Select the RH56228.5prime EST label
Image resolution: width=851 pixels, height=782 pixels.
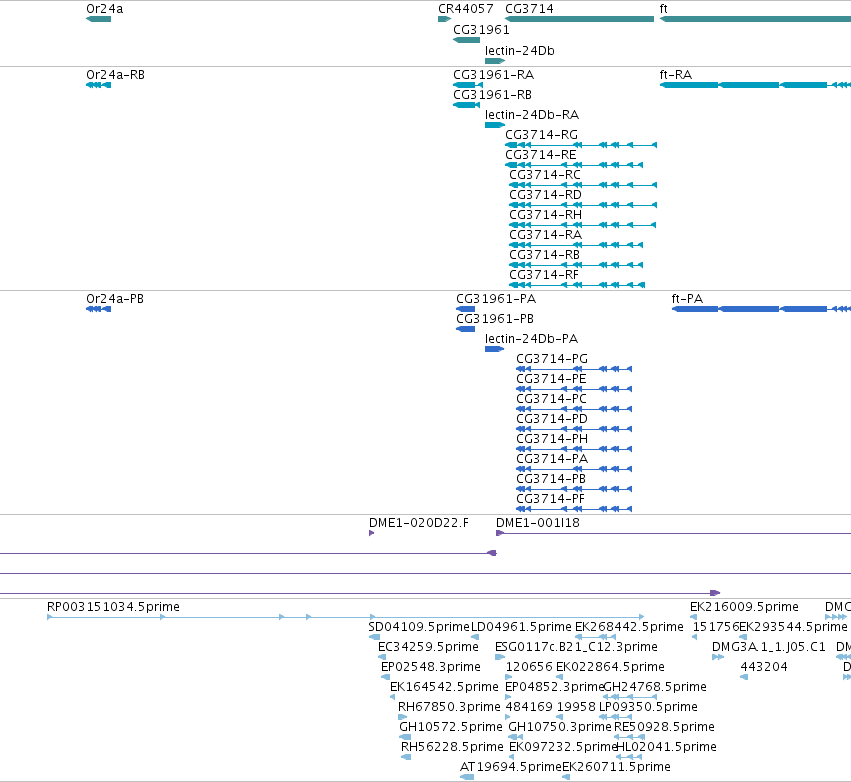click(452, 748)
